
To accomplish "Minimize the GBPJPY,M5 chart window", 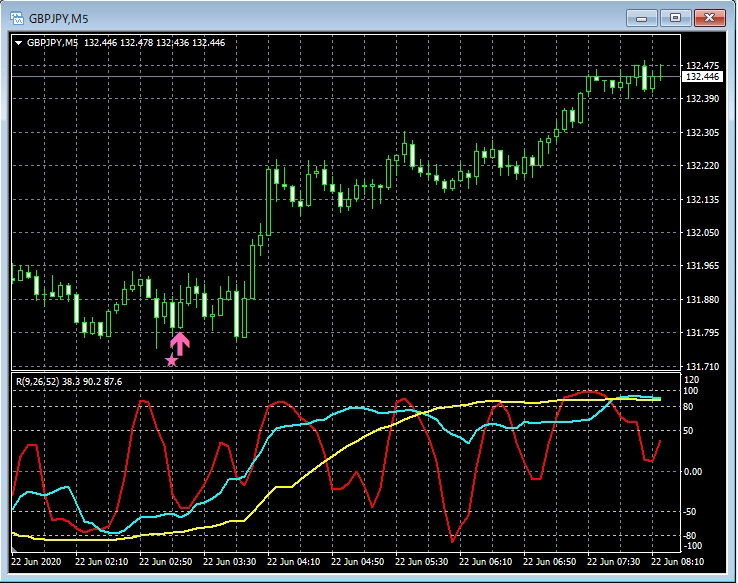I will pos(640,18).
